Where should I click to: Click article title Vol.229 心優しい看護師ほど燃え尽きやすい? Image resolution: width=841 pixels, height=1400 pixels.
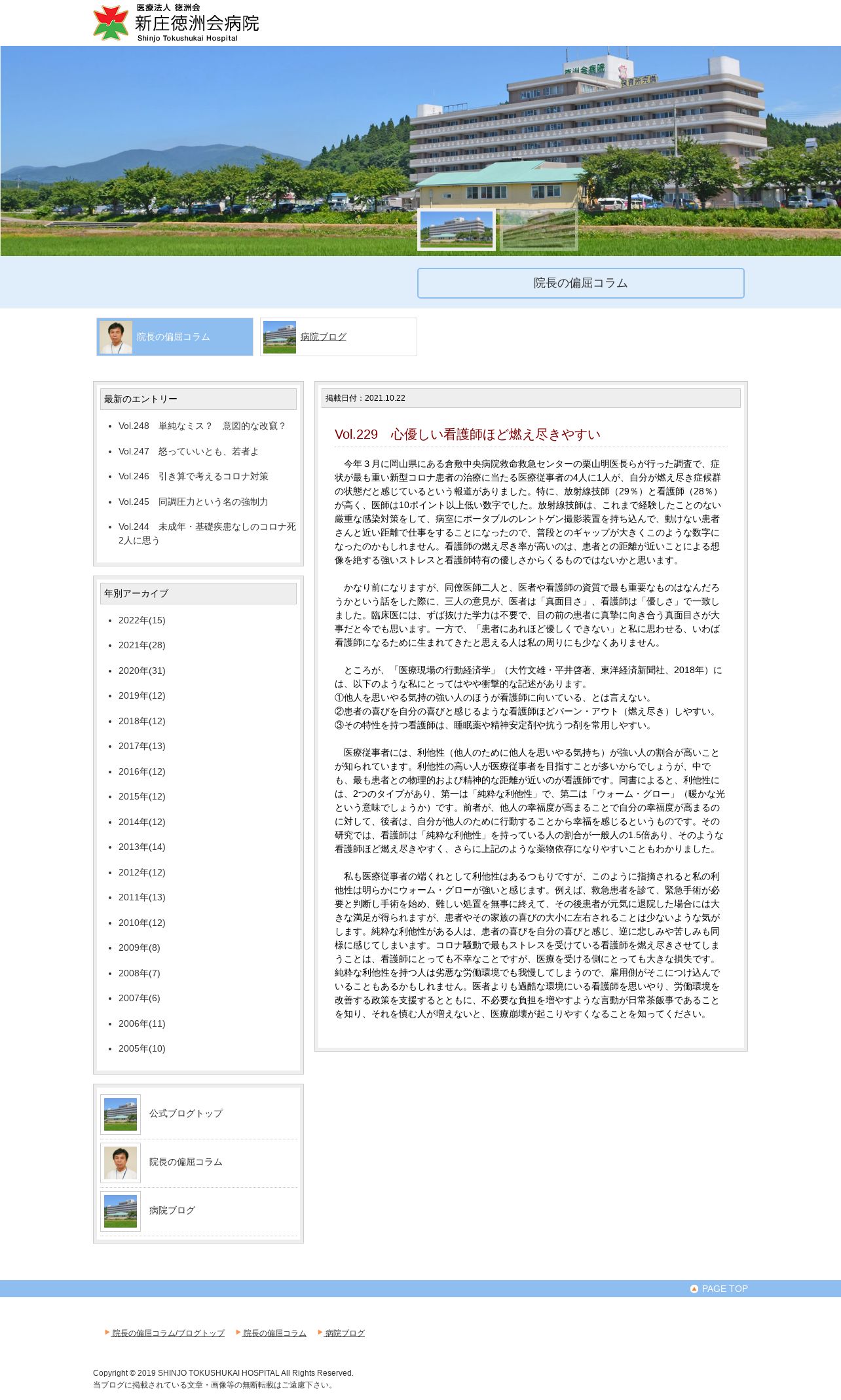[468, 435]
